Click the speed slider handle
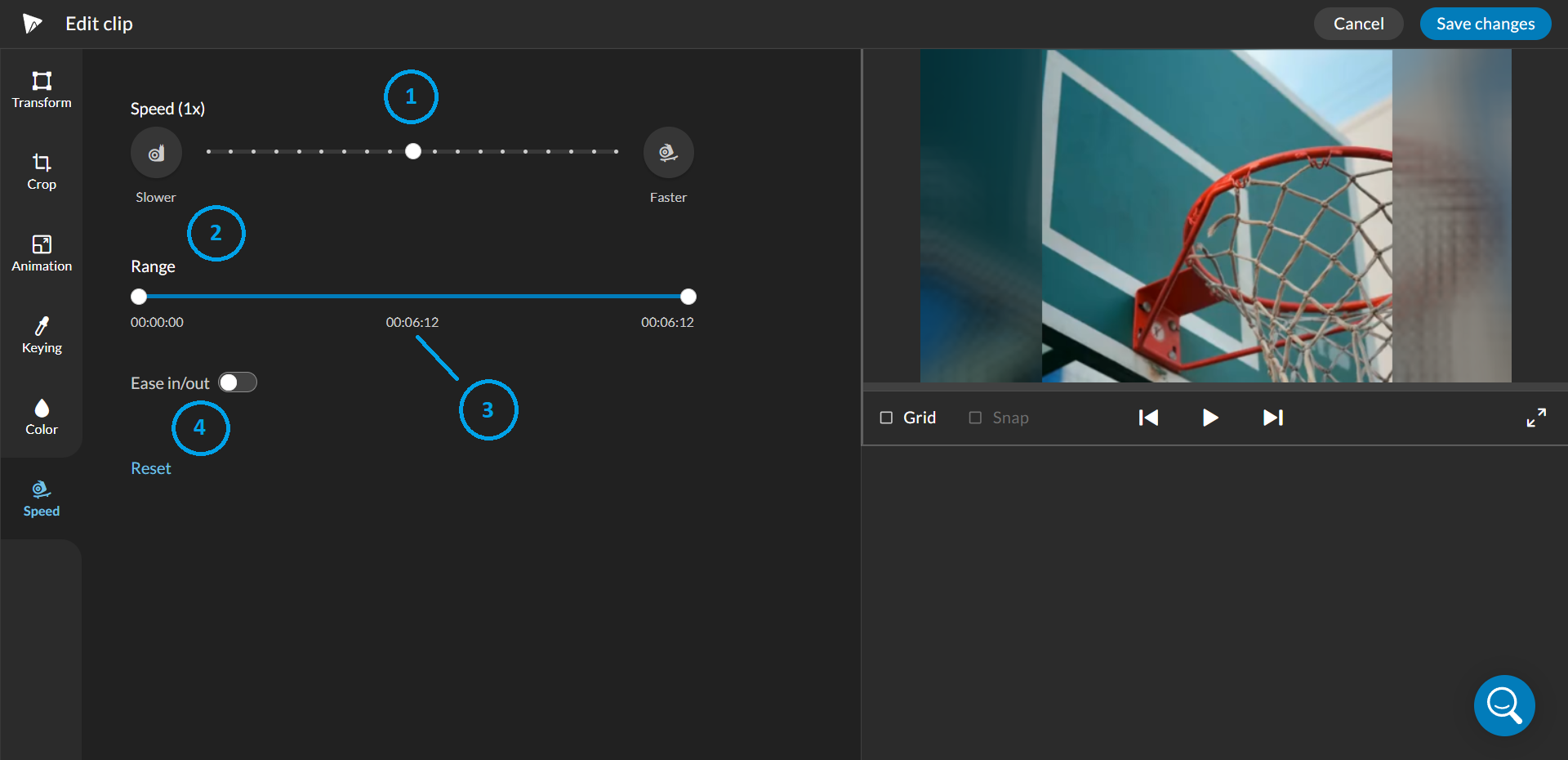This screenshot has height=760, width=1568. click(413, 151)
